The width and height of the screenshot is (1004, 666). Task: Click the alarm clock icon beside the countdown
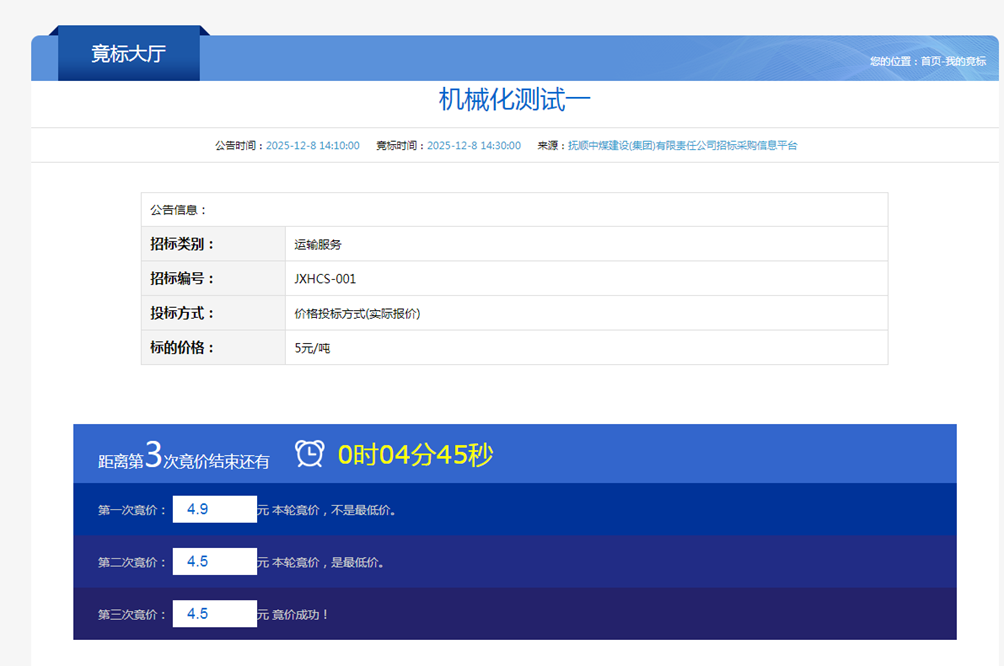click(x=309, y=453)
